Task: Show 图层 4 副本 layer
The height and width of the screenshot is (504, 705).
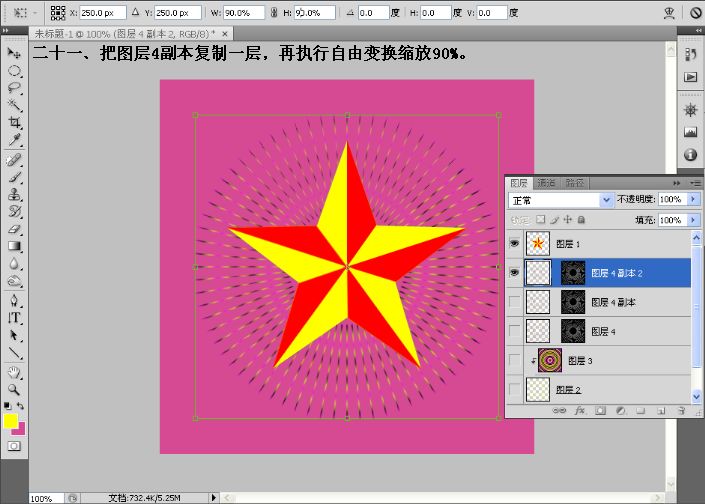Action: click(514, 302)
